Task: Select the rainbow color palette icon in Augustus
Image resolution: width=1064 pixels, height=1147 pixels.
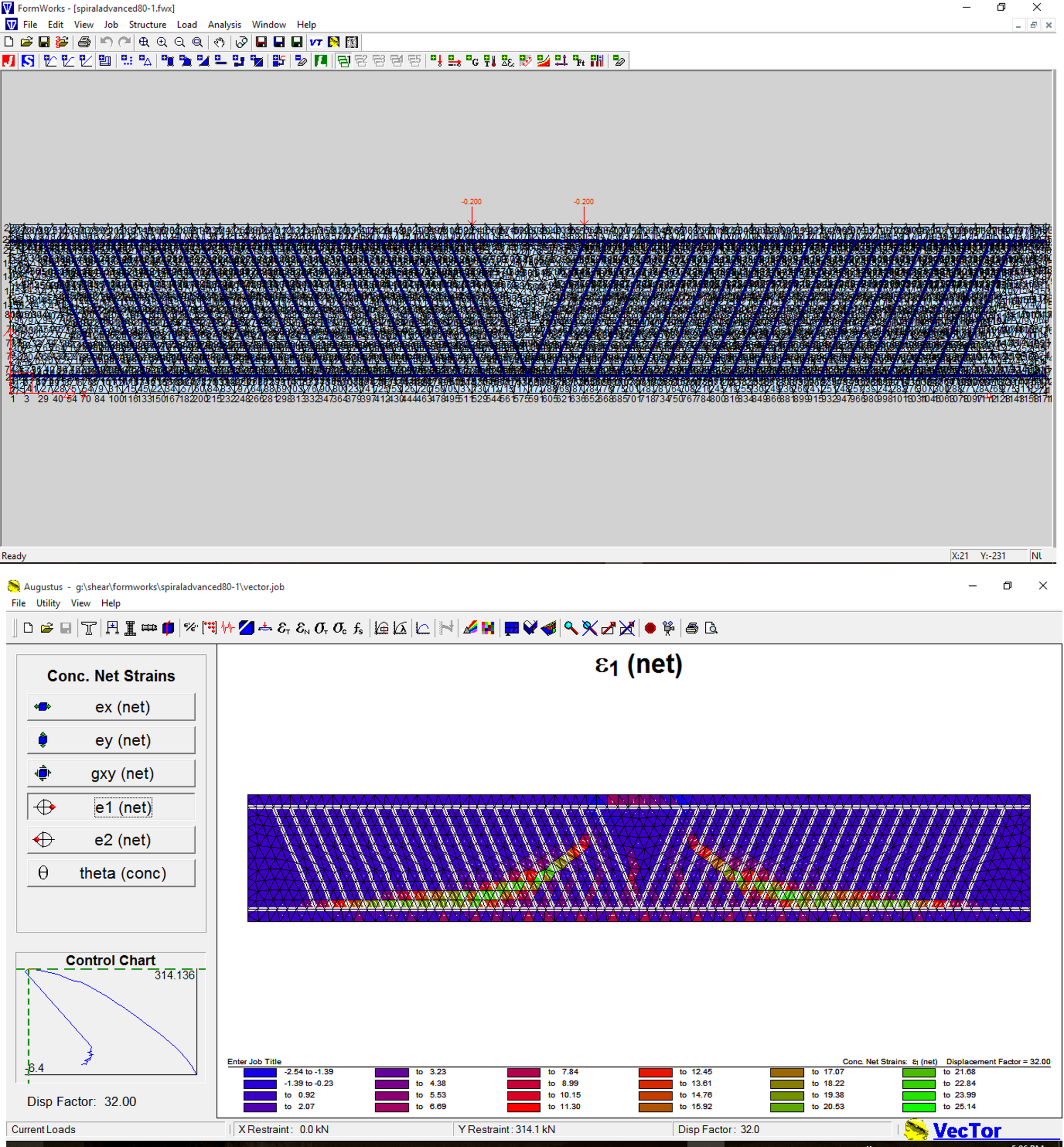Action: coord(471,628)
